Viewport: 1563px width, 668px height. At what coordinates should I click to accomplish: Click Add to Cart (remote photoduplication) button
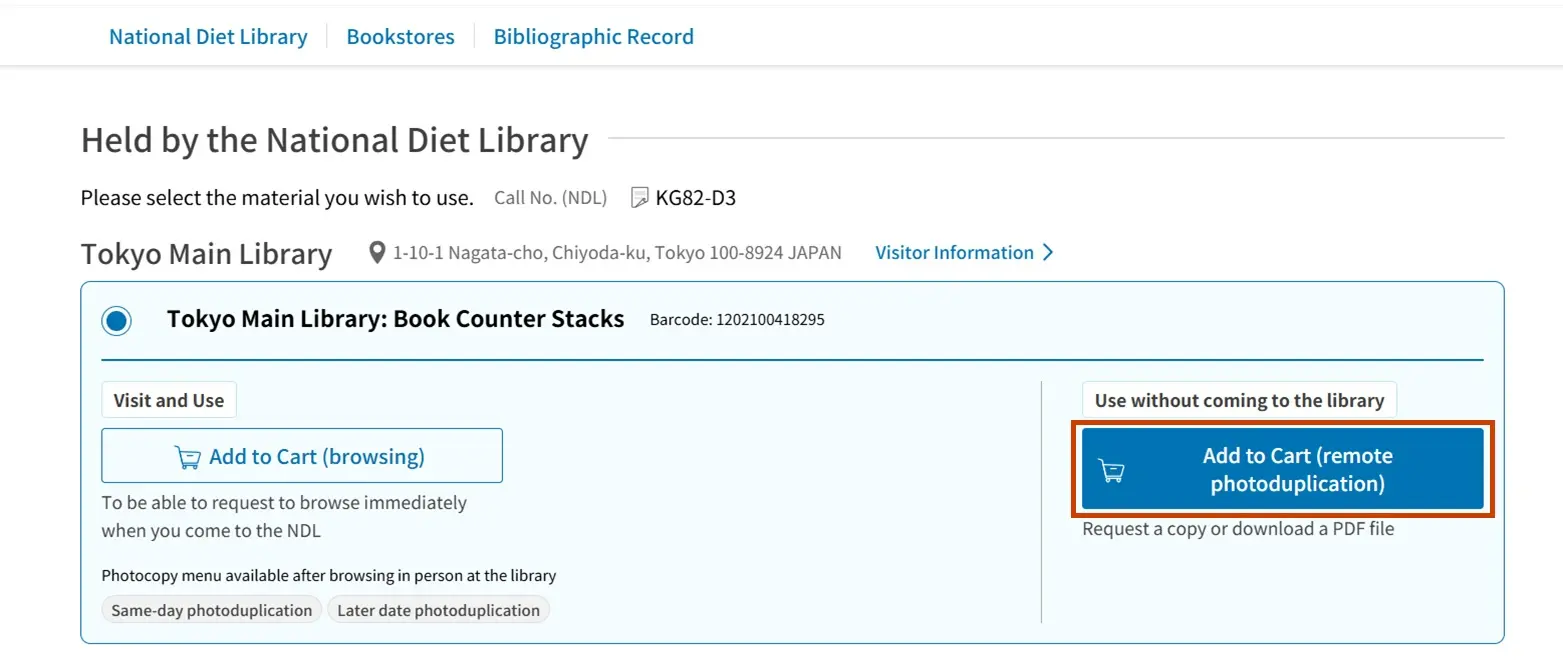[1283, 469]
